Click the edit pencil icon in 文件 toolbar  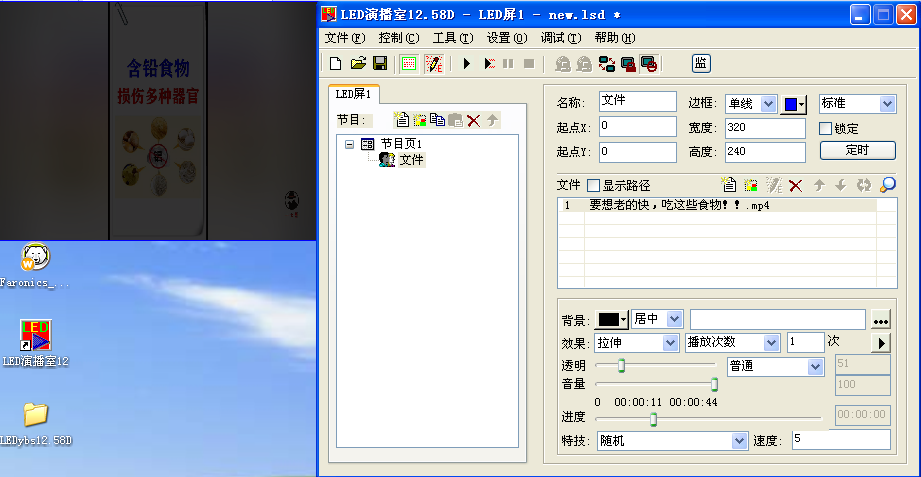774,185
